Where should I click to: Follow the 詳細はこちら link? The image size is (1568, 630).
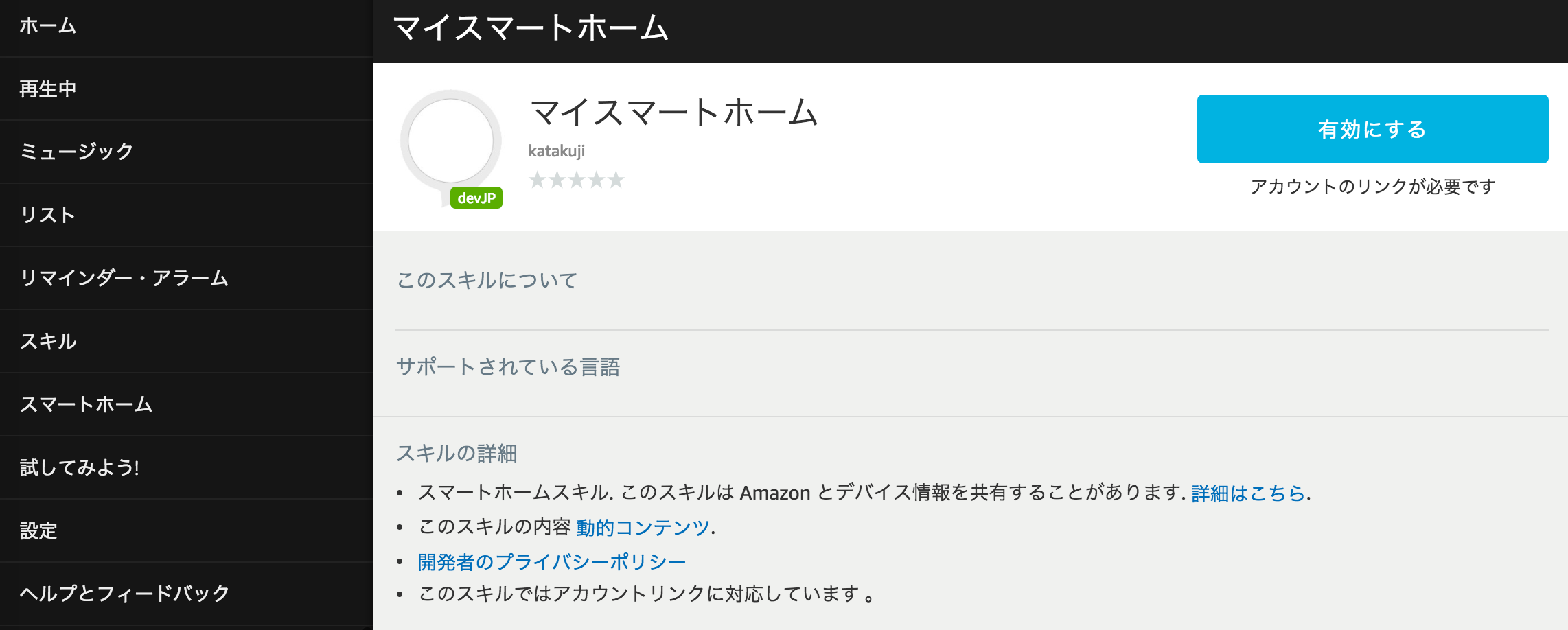1247,493
